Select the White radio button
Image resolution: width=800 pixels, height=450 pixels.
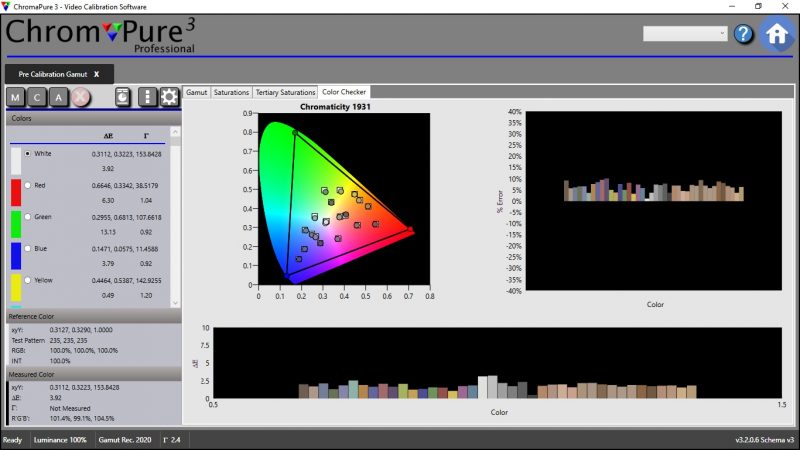click(27, 154)
